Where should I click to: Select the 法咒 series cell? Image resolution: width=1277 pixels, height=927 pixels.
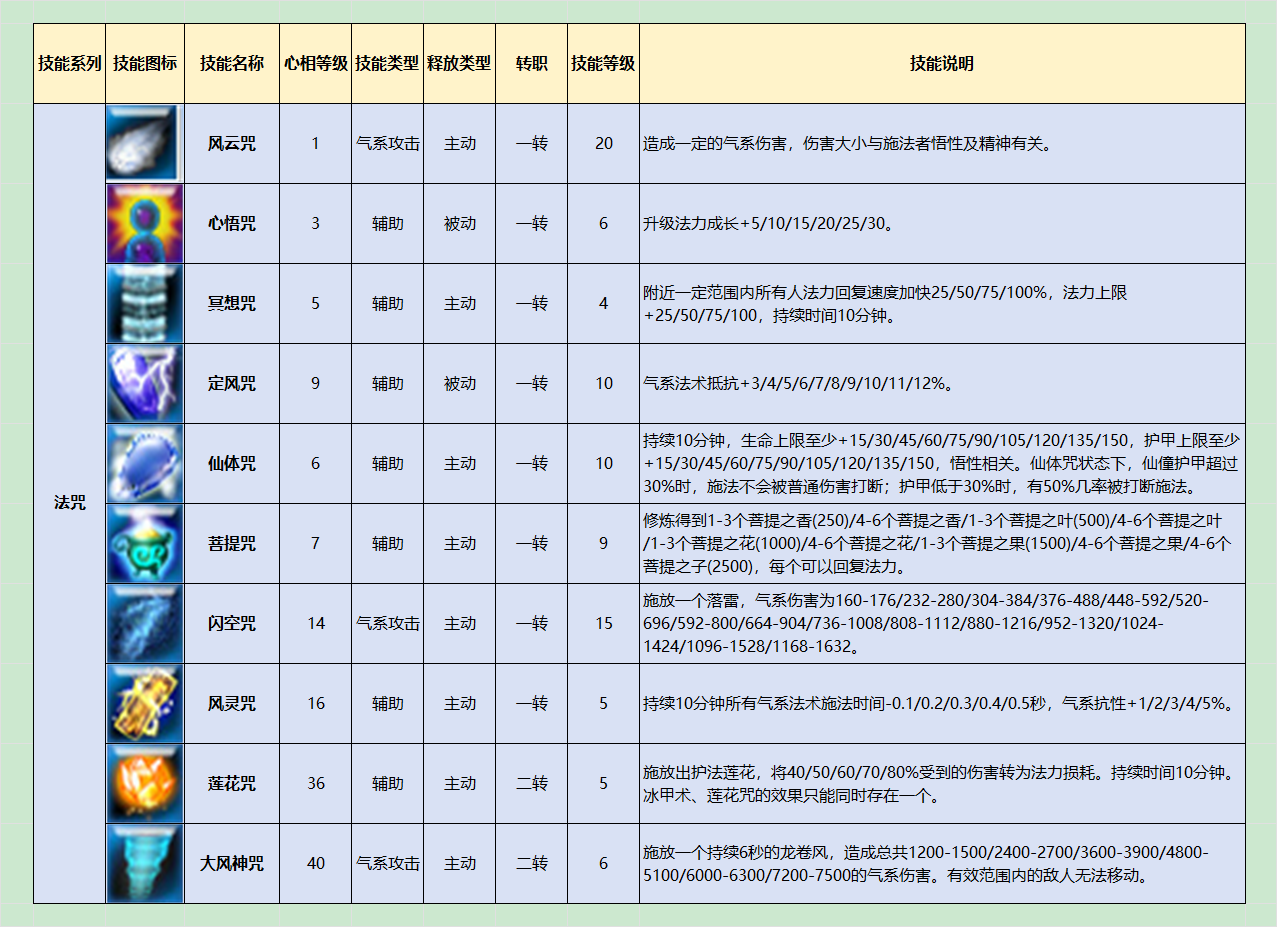(69, 503)
